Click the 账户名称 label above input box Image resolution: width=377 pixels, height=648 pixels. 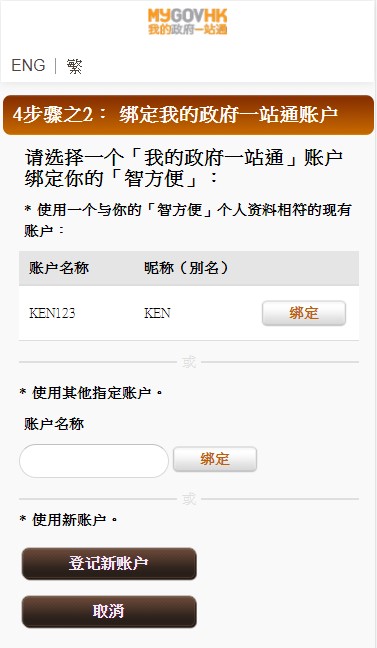coord(54,424)
